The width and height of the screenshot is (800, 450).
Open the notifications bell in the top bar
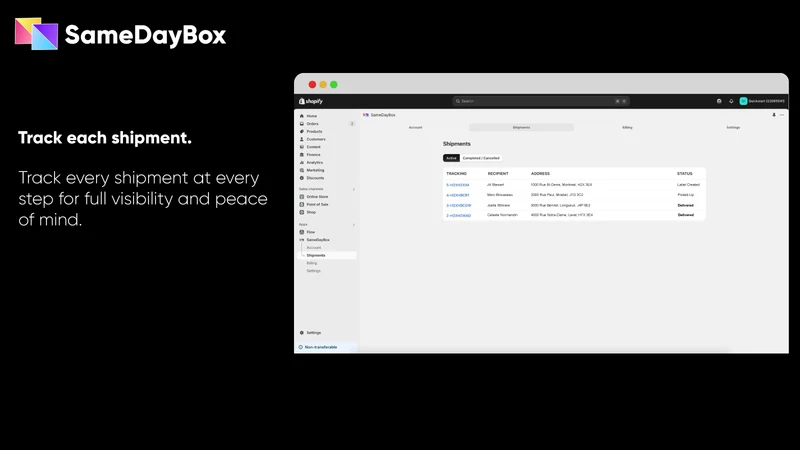[731, 101]
